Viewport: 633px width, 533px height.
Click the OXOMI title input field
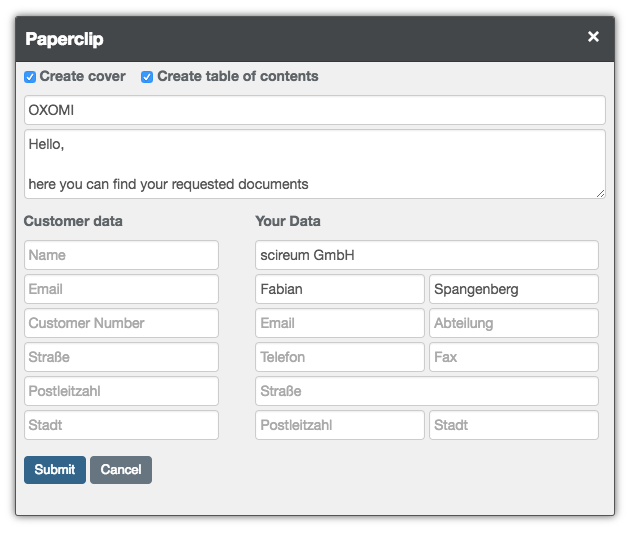click(314, 111)
